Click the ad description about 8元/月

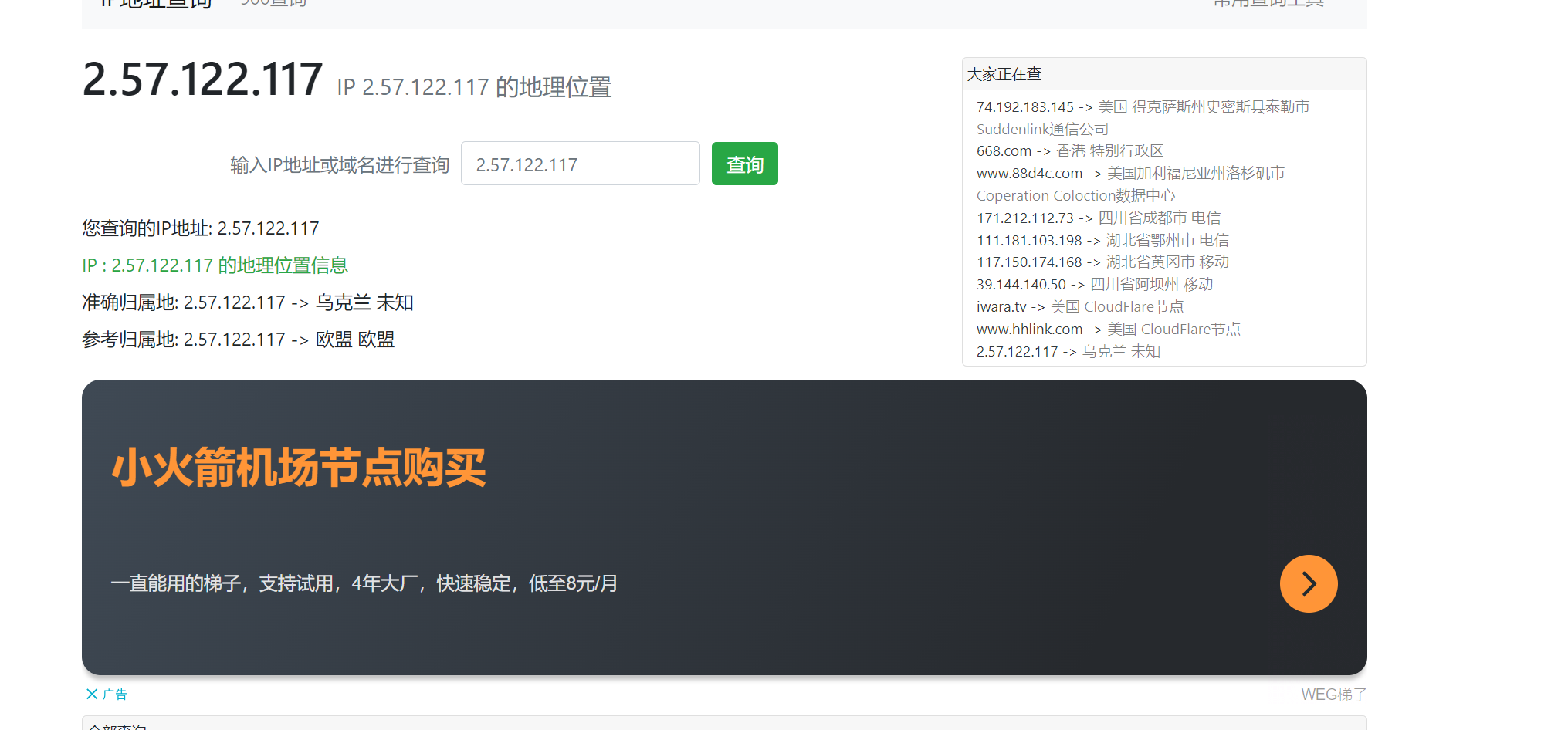(x=364, y=583)
